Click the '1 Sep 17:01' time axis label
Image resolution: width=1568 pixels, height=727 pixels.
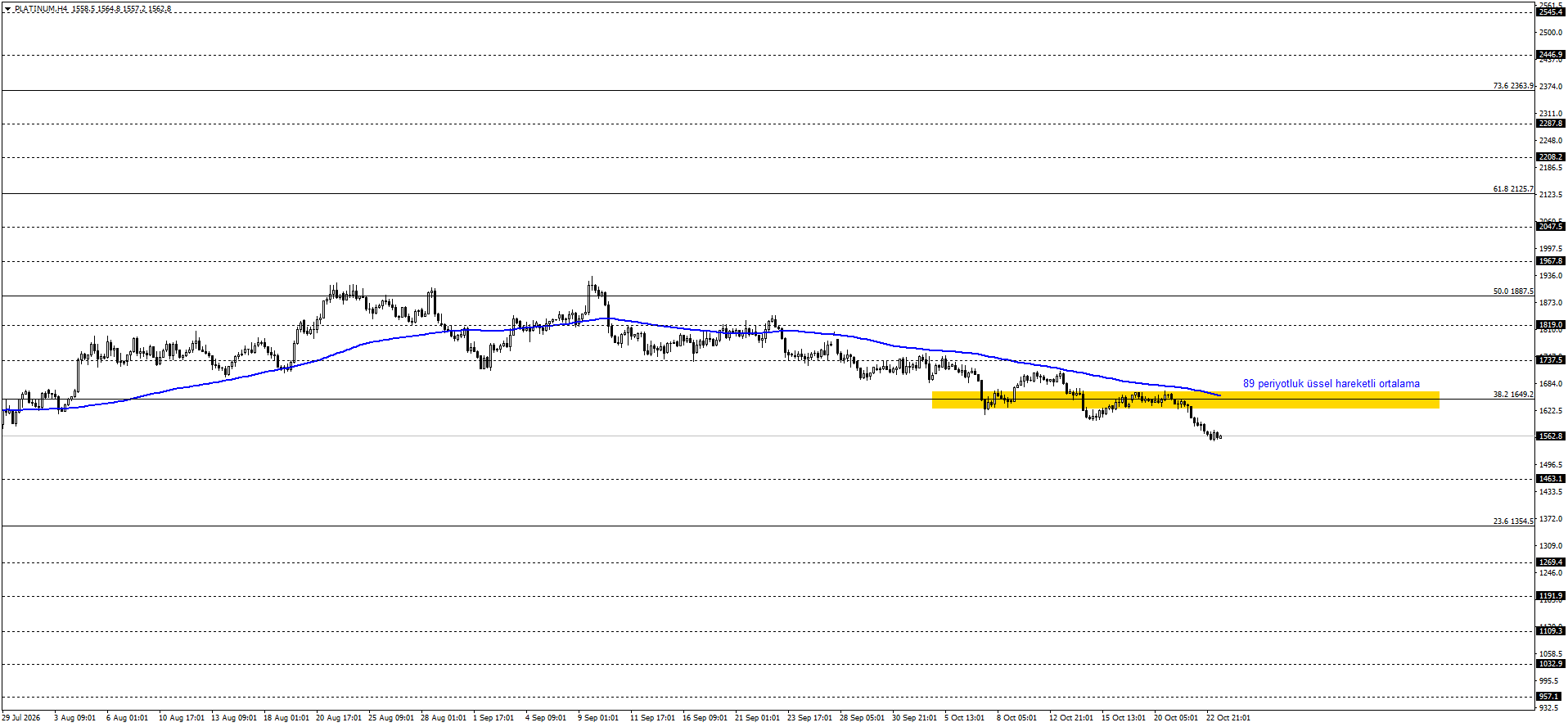(x=493, y=718)
